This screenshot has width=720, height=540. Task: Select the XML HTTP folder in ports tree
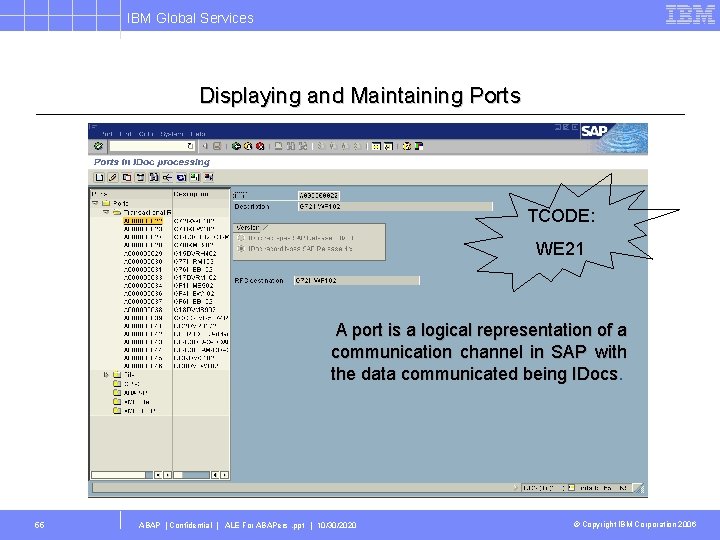[134, 411]
